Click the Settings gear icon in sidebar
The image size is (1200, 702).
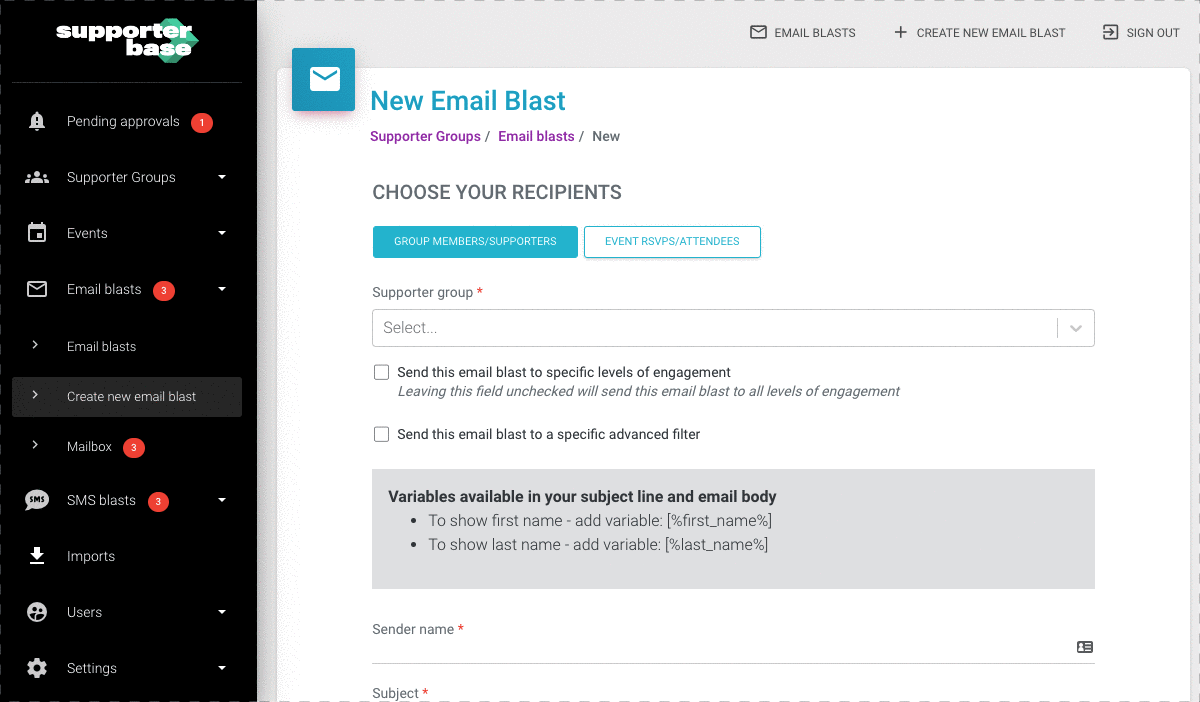click(x=37, y=669)
